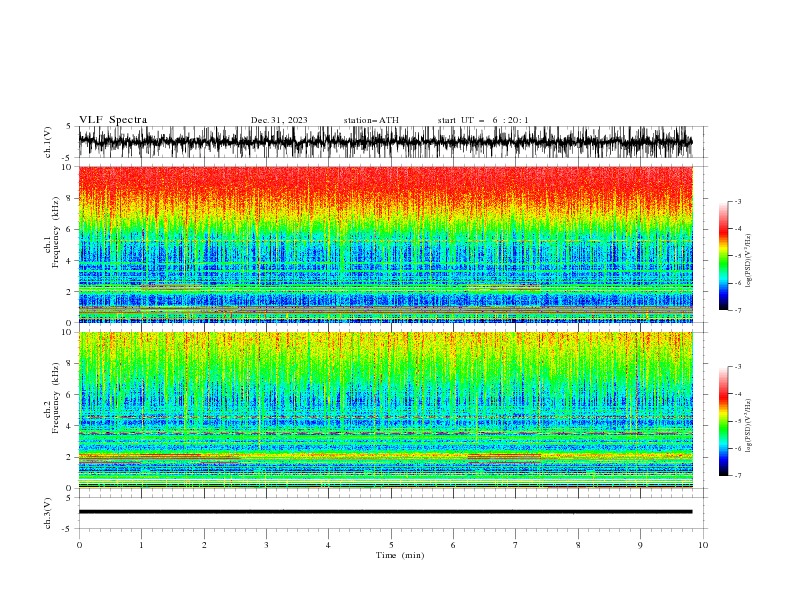The height and width of the screenshot is (612, 792).
Task: Click the ch.1 voltage waveform trace
Action: [385, 142]
